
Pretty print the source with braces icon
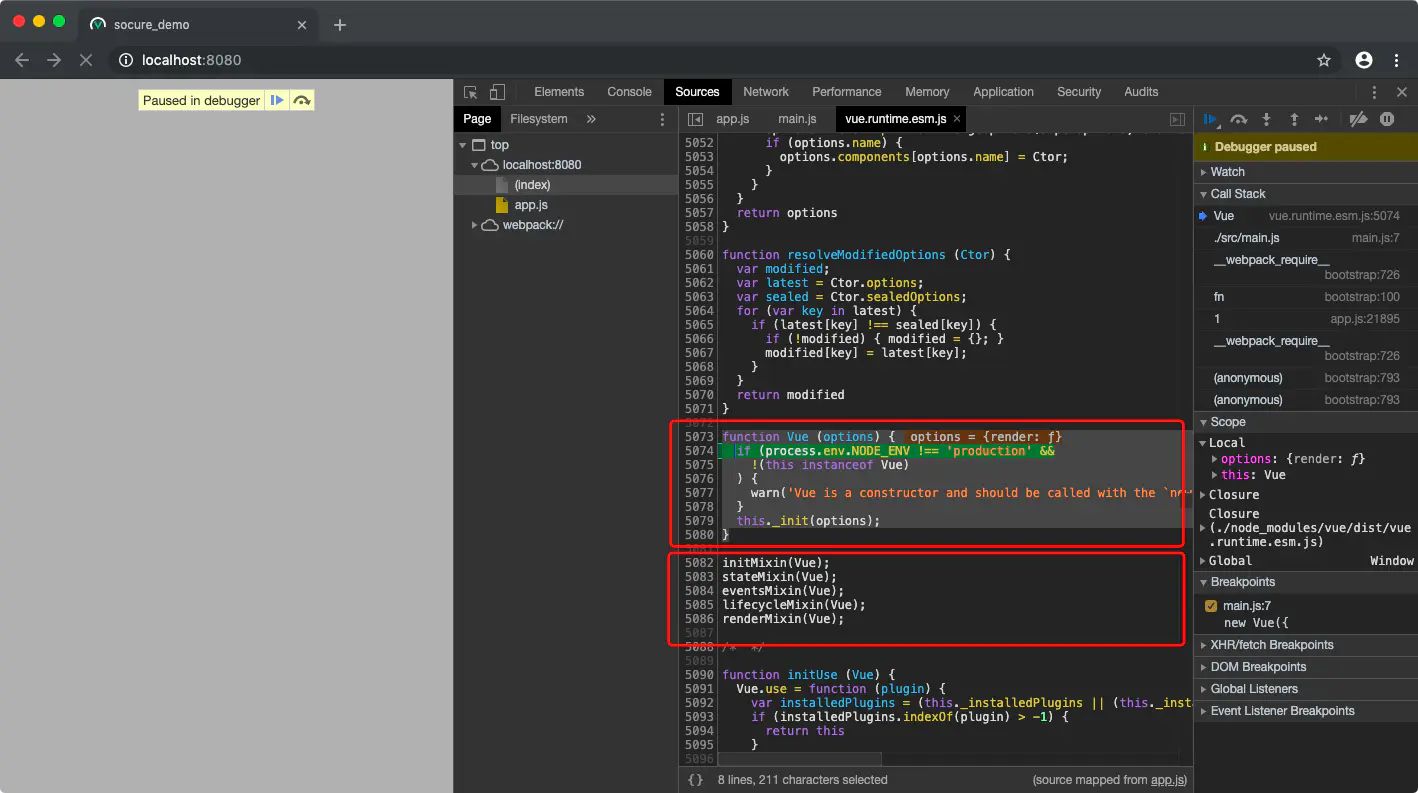695,779
